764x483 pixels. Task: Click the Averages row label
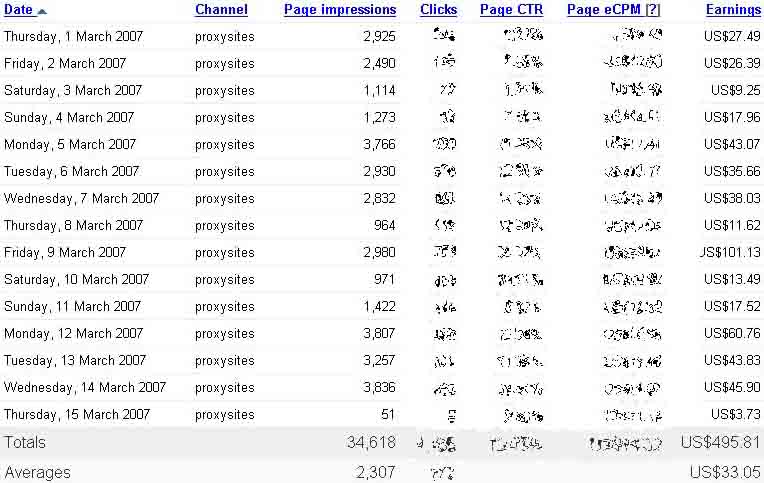click(37, 472)
